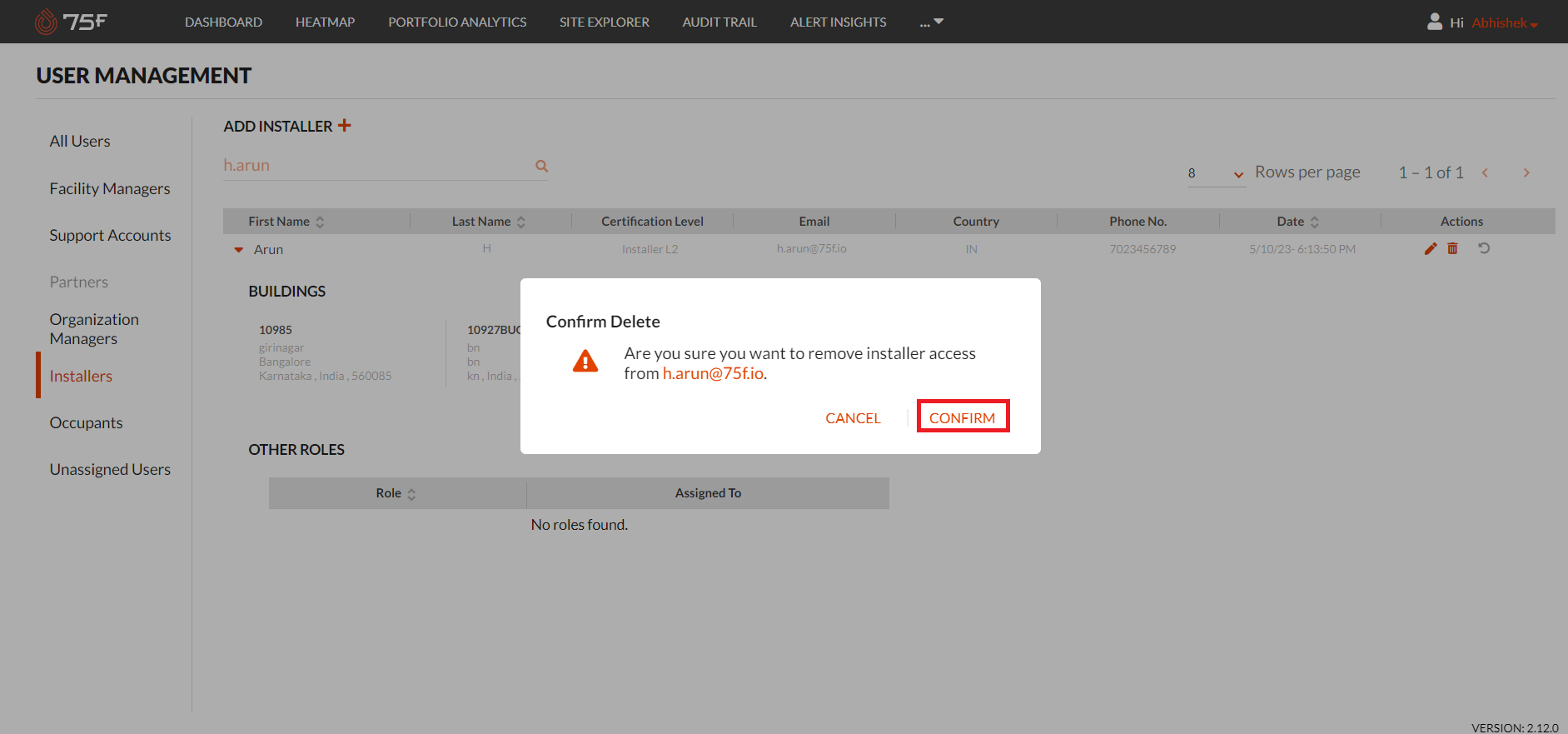This screenshot has height=734, width=1568.
Task: Click the Installer L2 cell
Action: (x=650, y=249)
